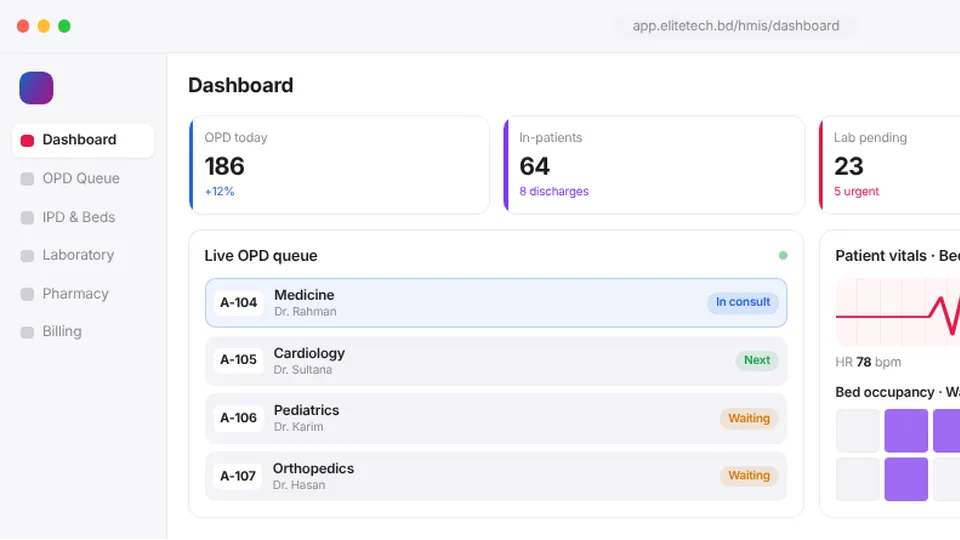
Task: Click the red Dashboard sidebar icon
Action: [x=27, y=140]
